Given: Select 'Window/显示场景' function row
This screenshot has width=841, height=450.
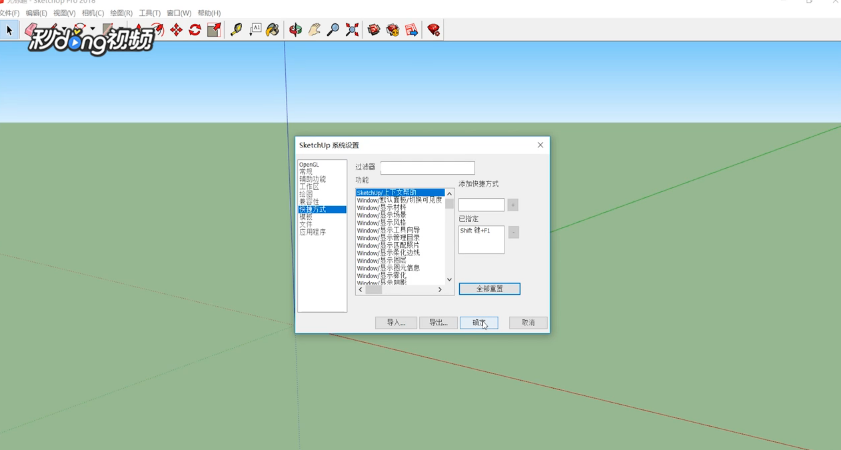Looking at the screenshot, I should click(x=400, y=215).
